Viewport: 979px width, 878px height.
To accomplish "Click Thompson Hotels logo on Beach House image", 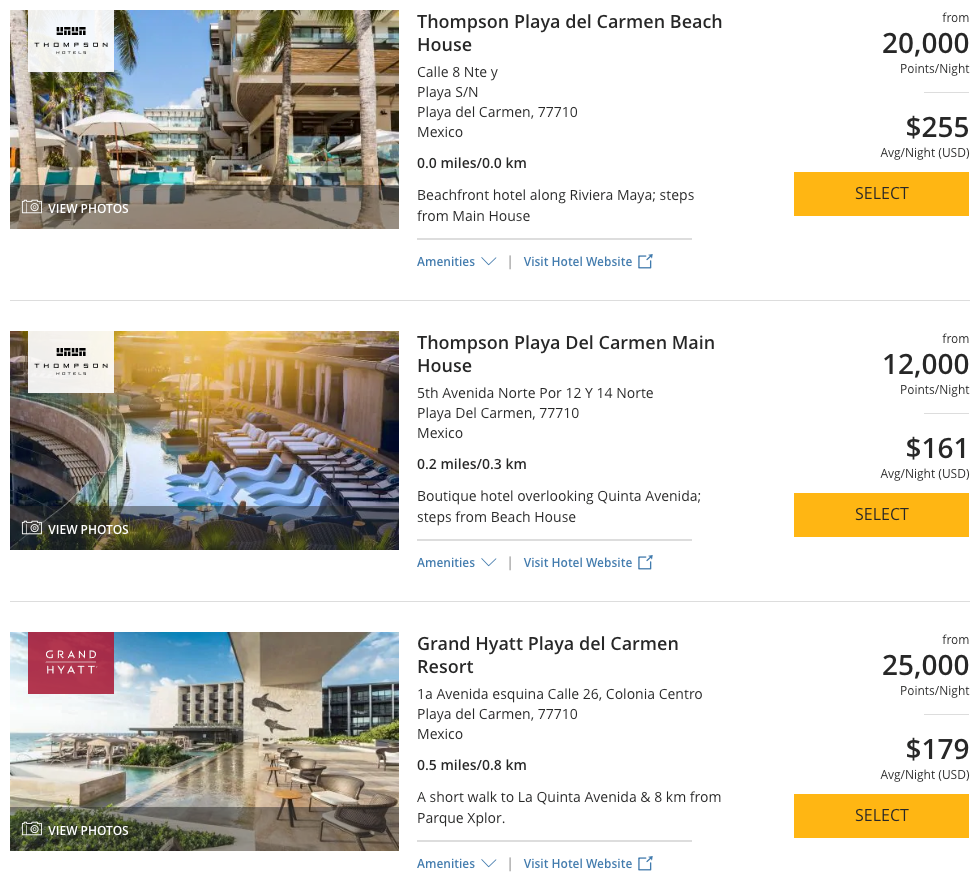I will (x=71, y=41).
